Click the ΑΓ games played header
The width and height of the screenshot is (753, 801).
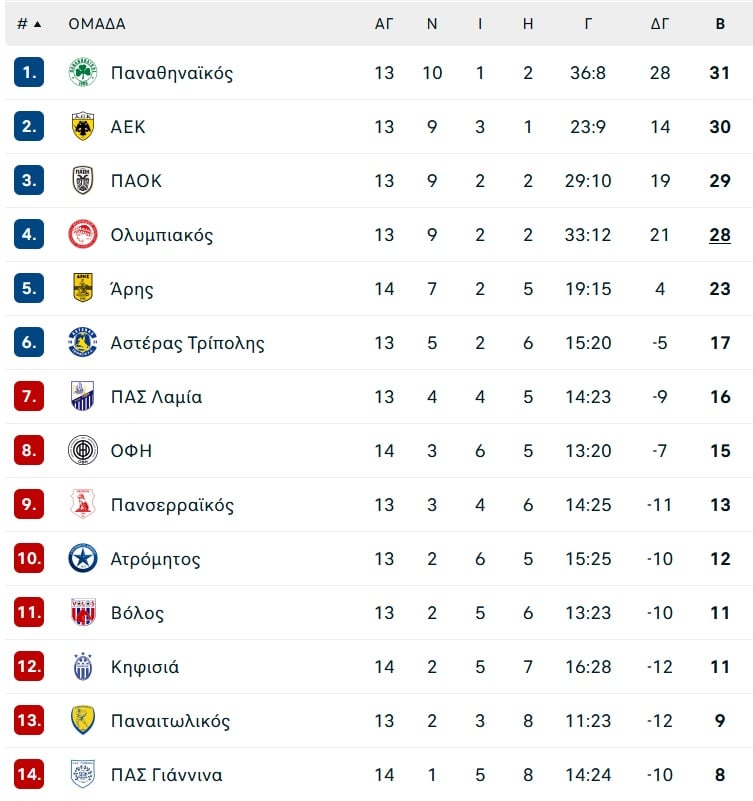pos(384,23)
